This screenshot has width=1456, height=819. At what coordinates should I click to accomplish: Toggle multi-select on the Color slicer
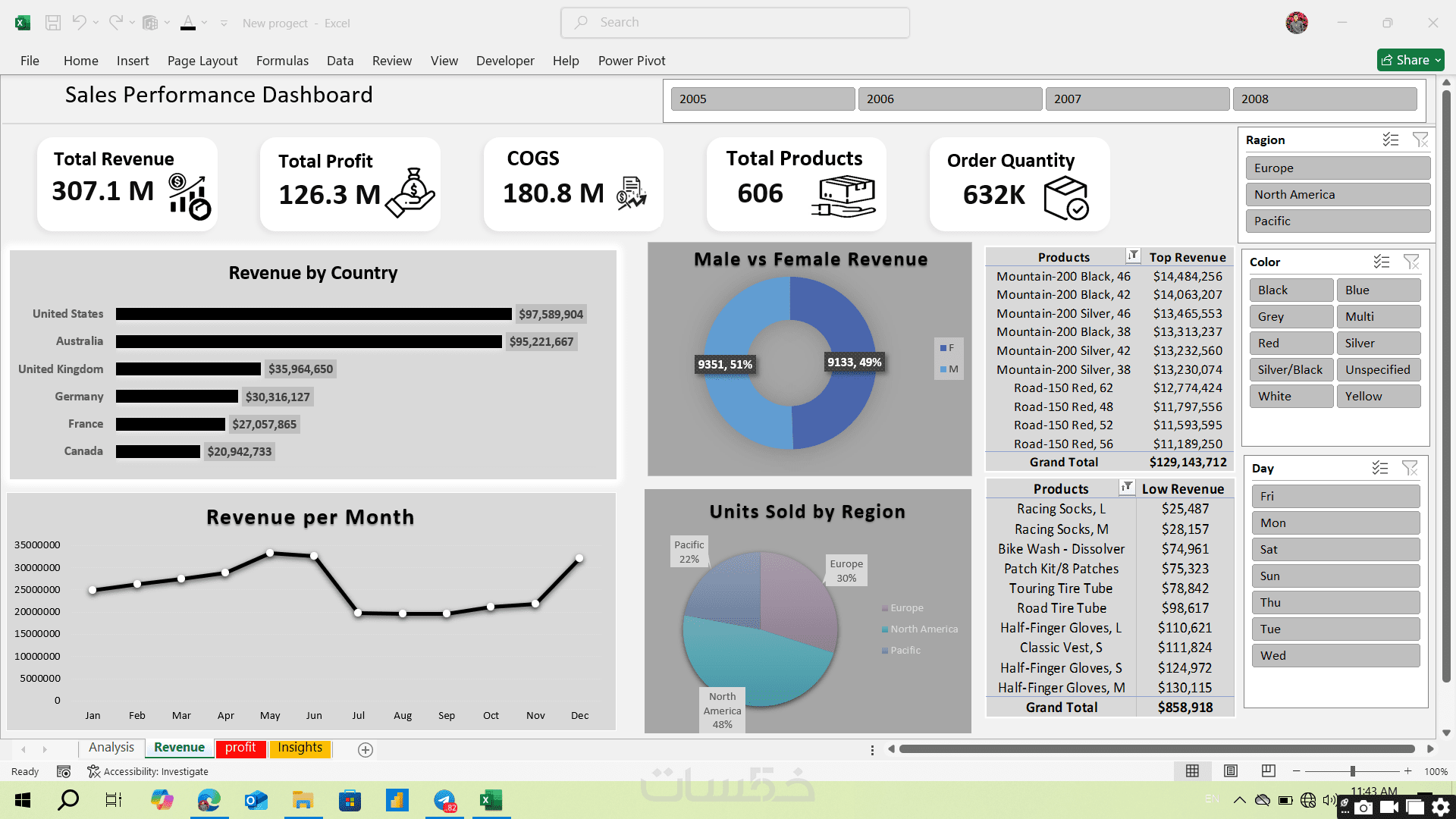coord(1381,262)
